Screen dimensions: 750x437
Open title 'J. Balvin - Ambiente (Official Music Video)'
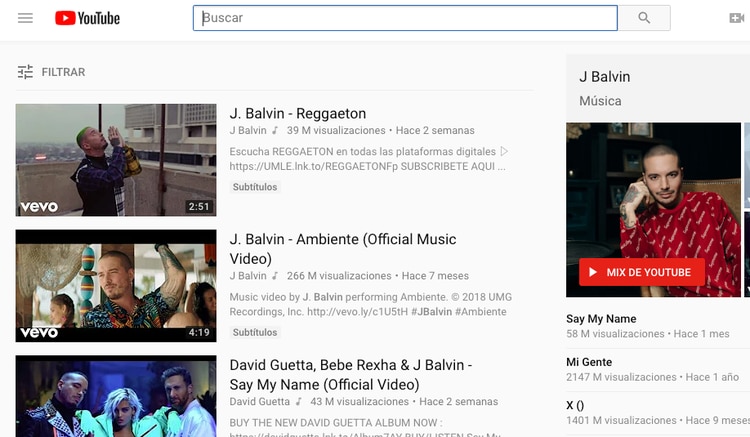[x=343, y=249]
